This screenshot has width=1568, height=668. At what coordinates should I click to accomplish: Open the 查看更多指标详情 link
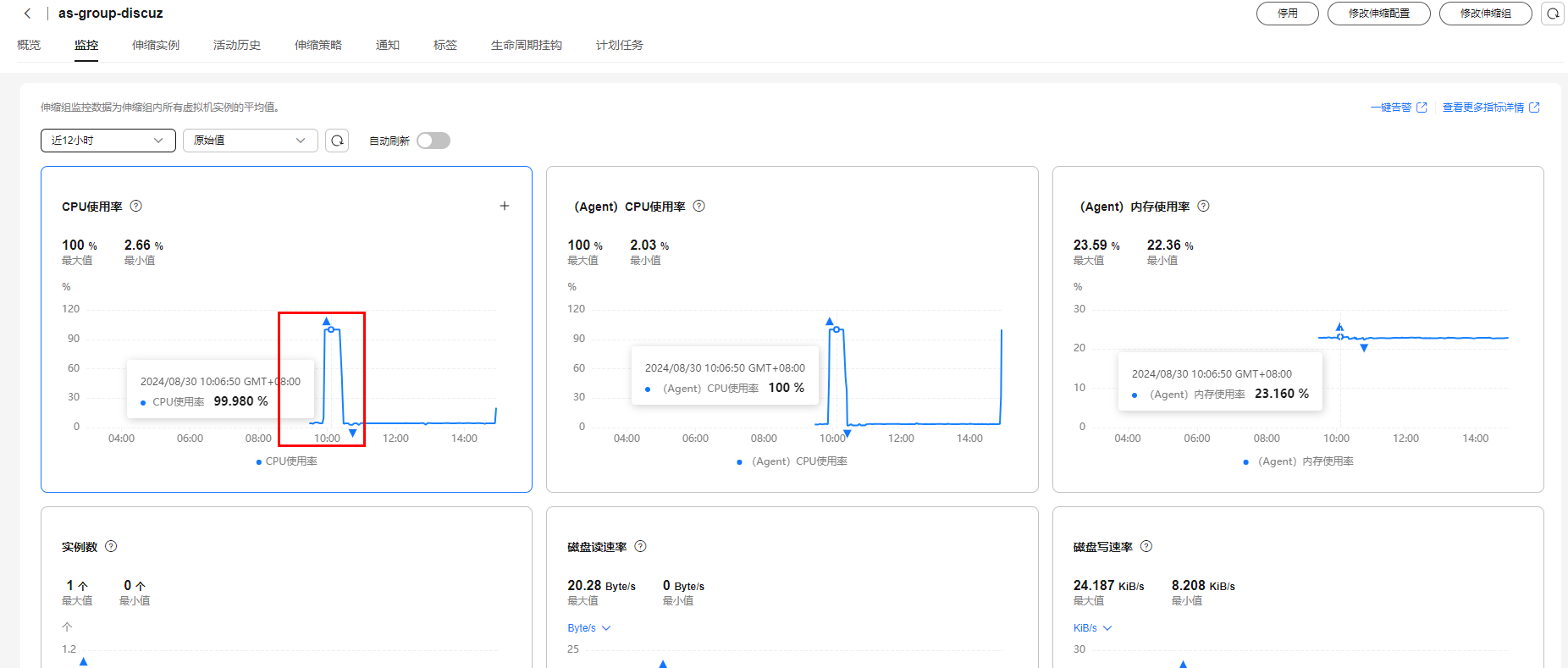pyautogui.click(x=1483, y=108)
